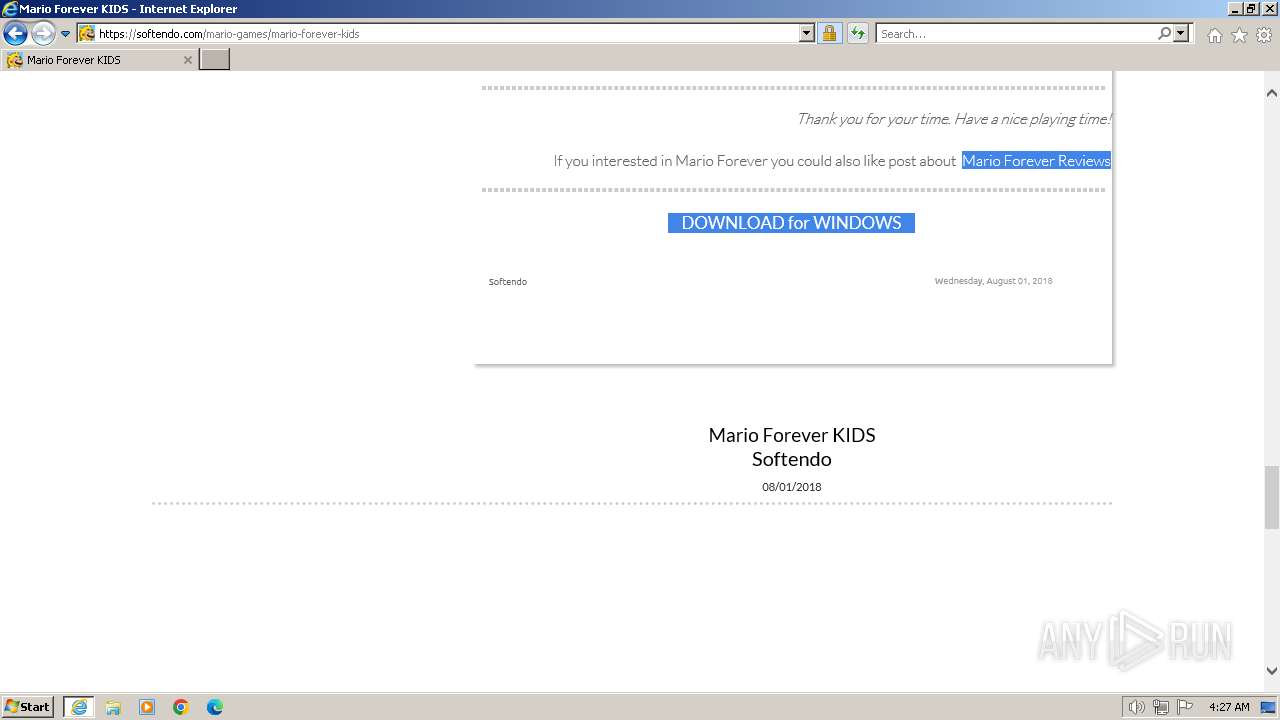Minimize the Internet Explorer window
The width and height of the screenshot is (1280, 720).
[x=1235, y=9]
